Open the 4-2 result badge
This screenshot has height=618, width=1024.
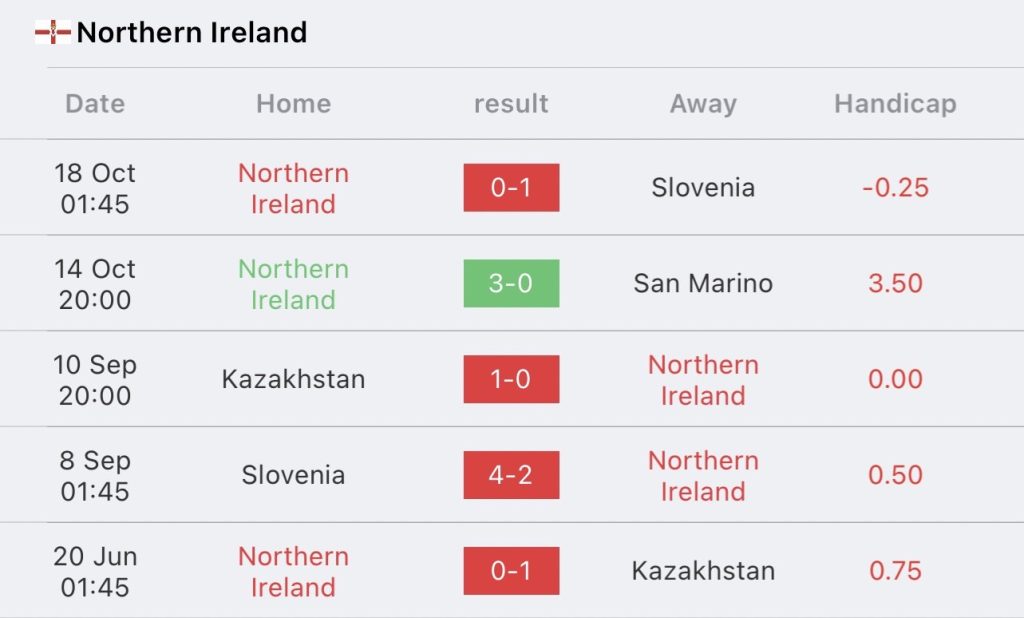point(511,475)
